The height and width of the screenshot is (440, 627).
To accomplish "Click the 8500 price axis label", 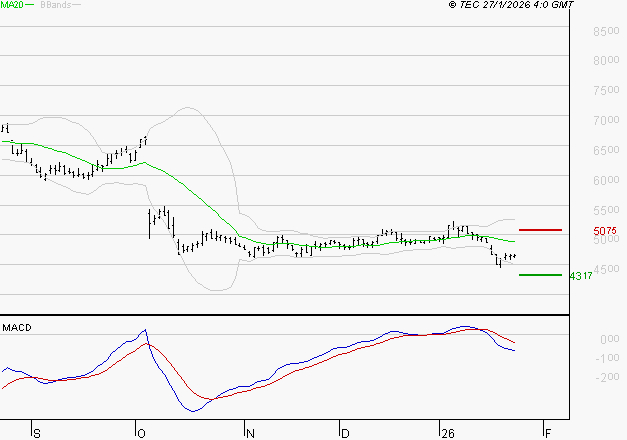I will 606,31.
